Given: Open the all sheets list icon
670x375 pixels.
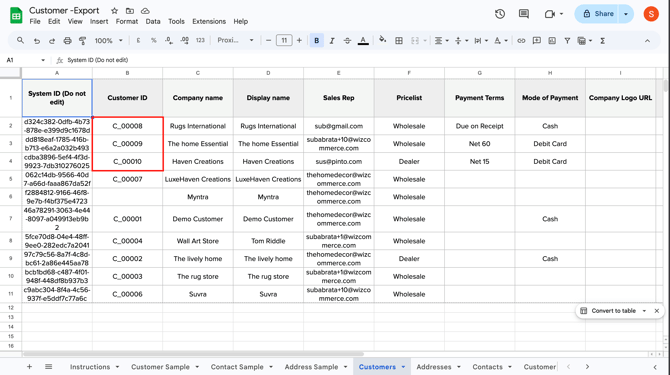Looking at the screenshot, I should click(48, 367).
